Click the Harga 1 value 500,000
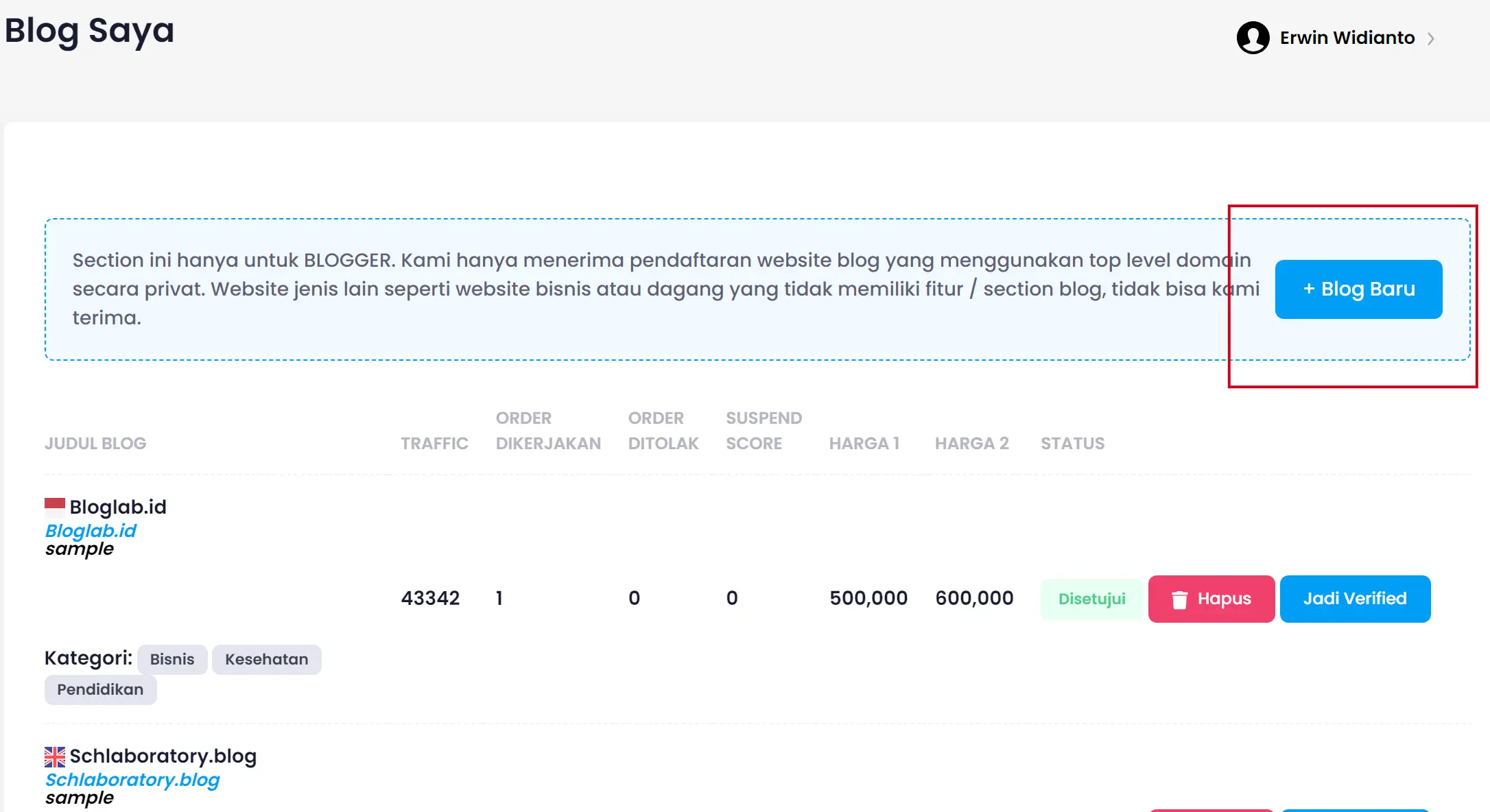Image resolution: width=1490 pixels, height=812 pixels. 868,598
